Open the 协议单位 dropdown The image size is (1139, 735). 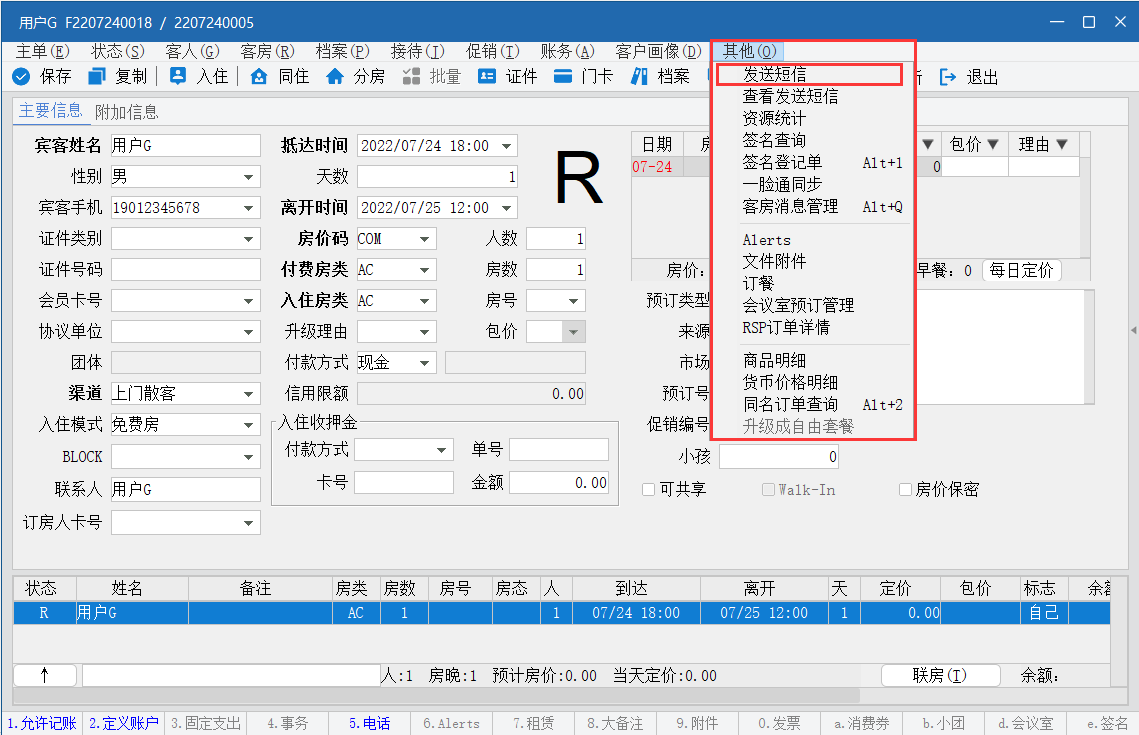[248, 332]
